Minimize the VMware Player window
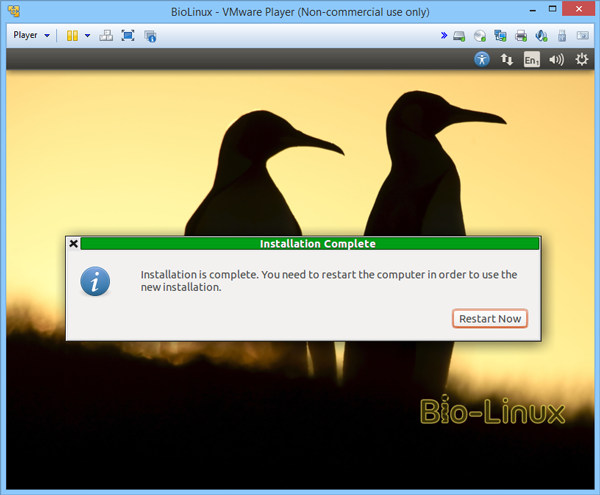 coord(533,10)
